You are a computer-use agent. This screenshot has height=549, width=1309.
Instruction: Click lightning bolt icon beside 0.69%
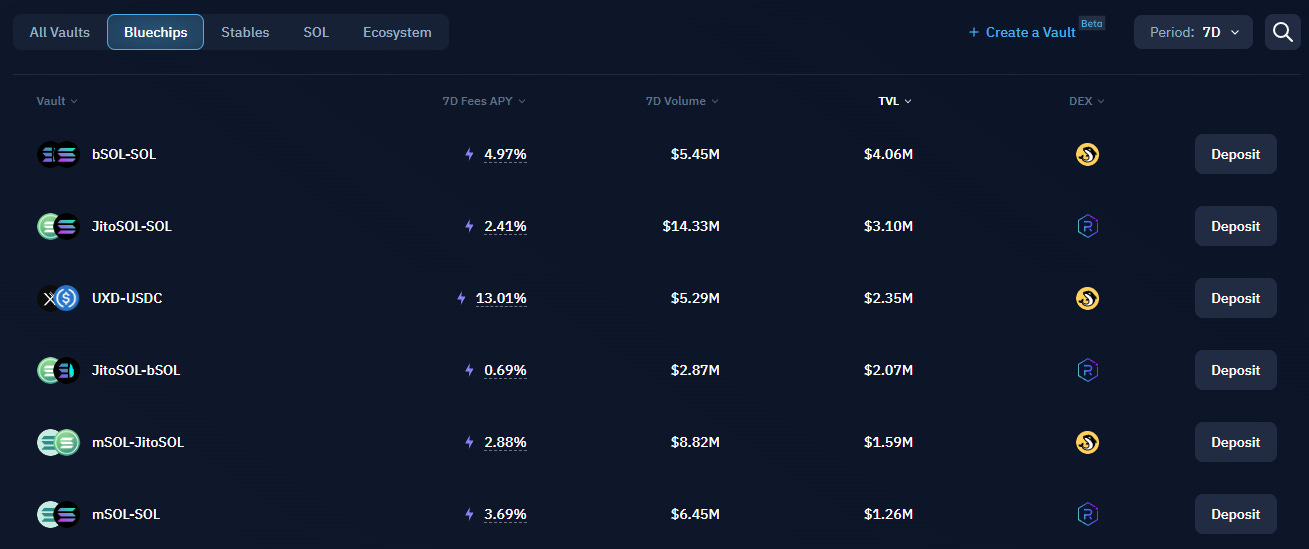[x=469, y=371]
